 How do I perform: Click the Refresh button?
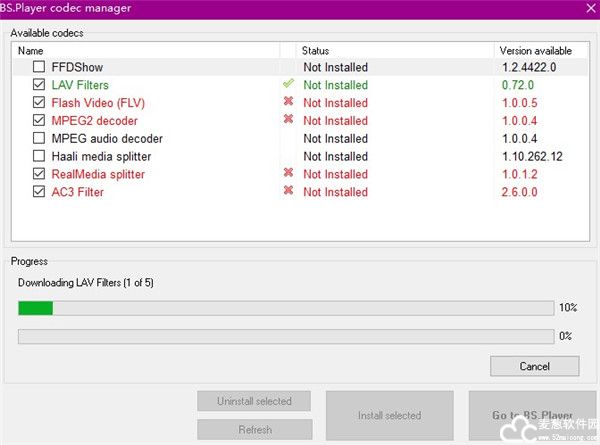(255, 430)
